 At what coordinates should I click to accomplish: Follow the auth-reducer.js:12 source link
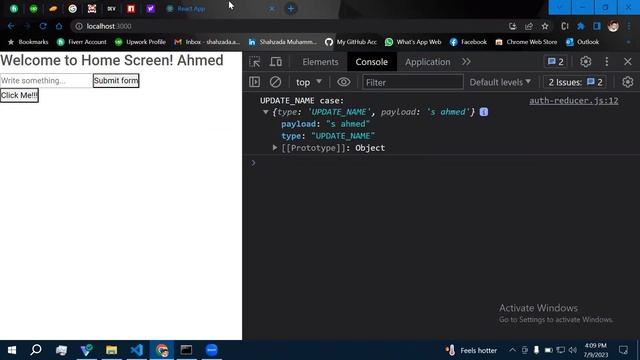point(573,100)
